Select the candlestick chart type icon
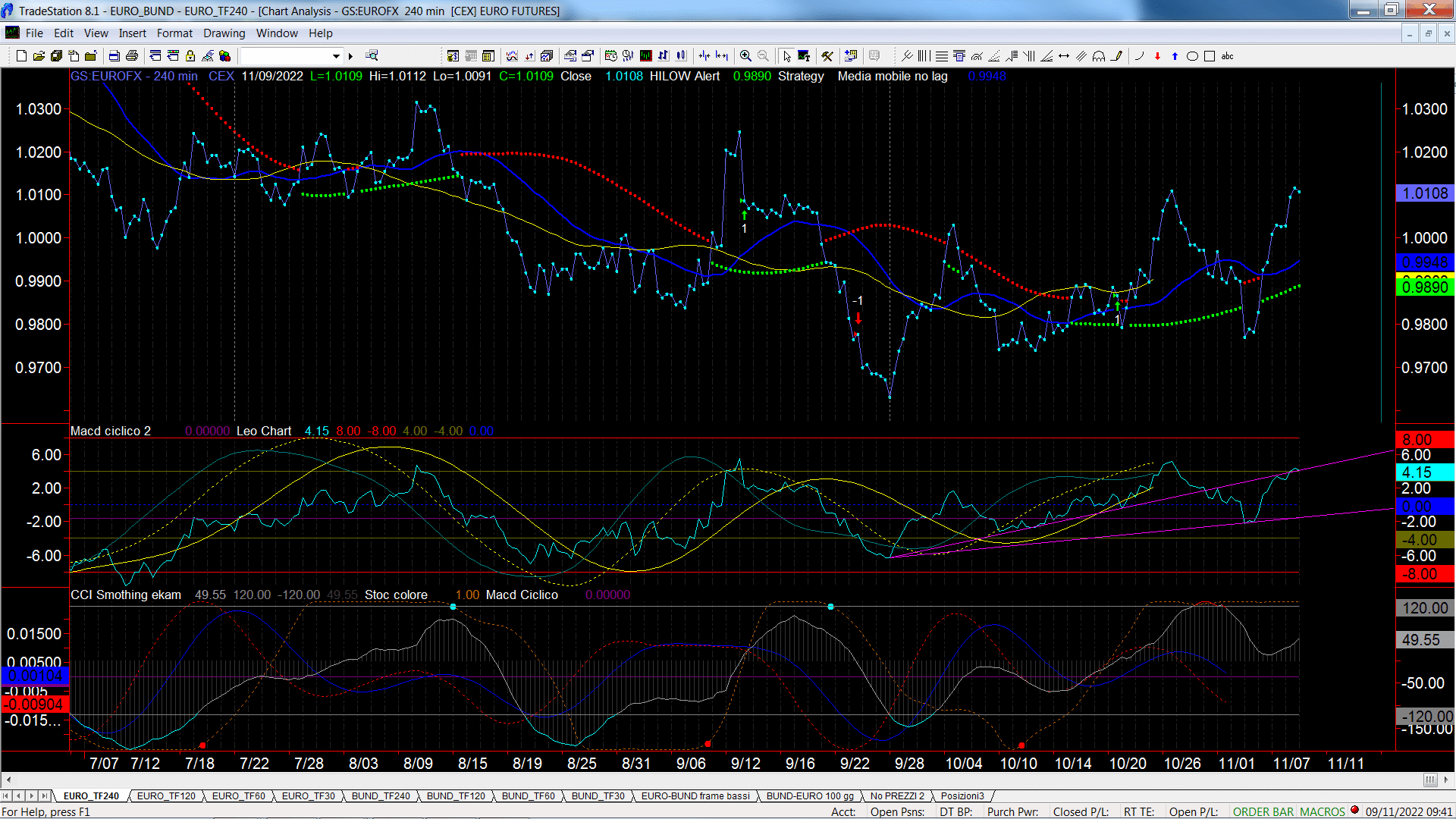The image size is (1456, 819). 681,55
